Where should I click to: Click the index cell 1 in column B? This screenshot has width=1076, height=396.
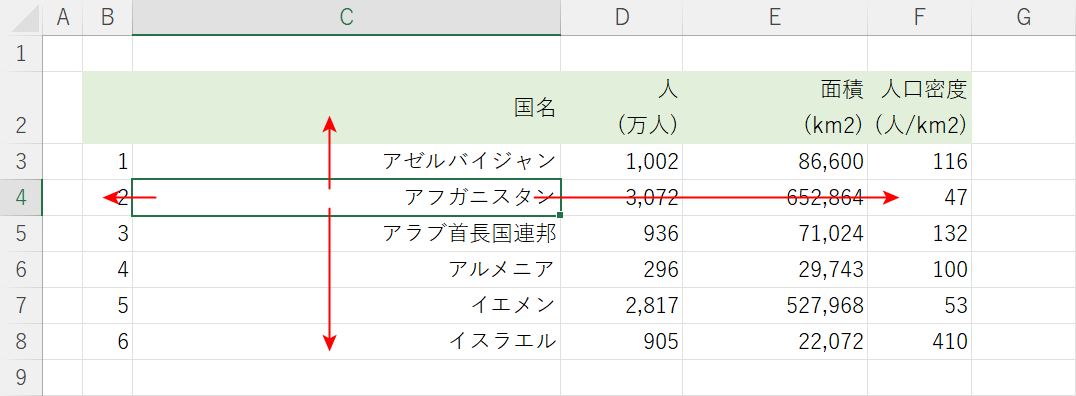tap(108, 162)
